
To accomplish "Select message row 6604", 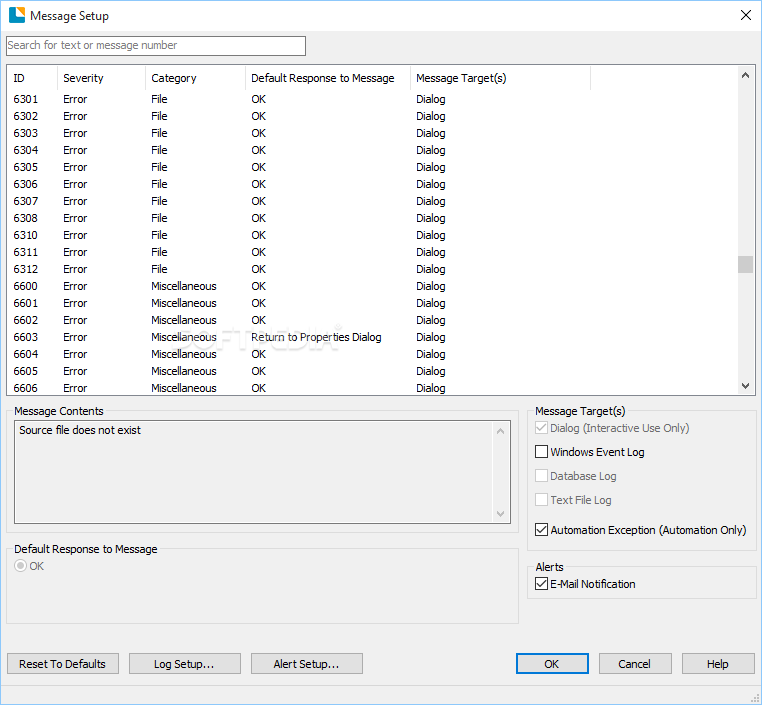I will click(x=372, y=354).
